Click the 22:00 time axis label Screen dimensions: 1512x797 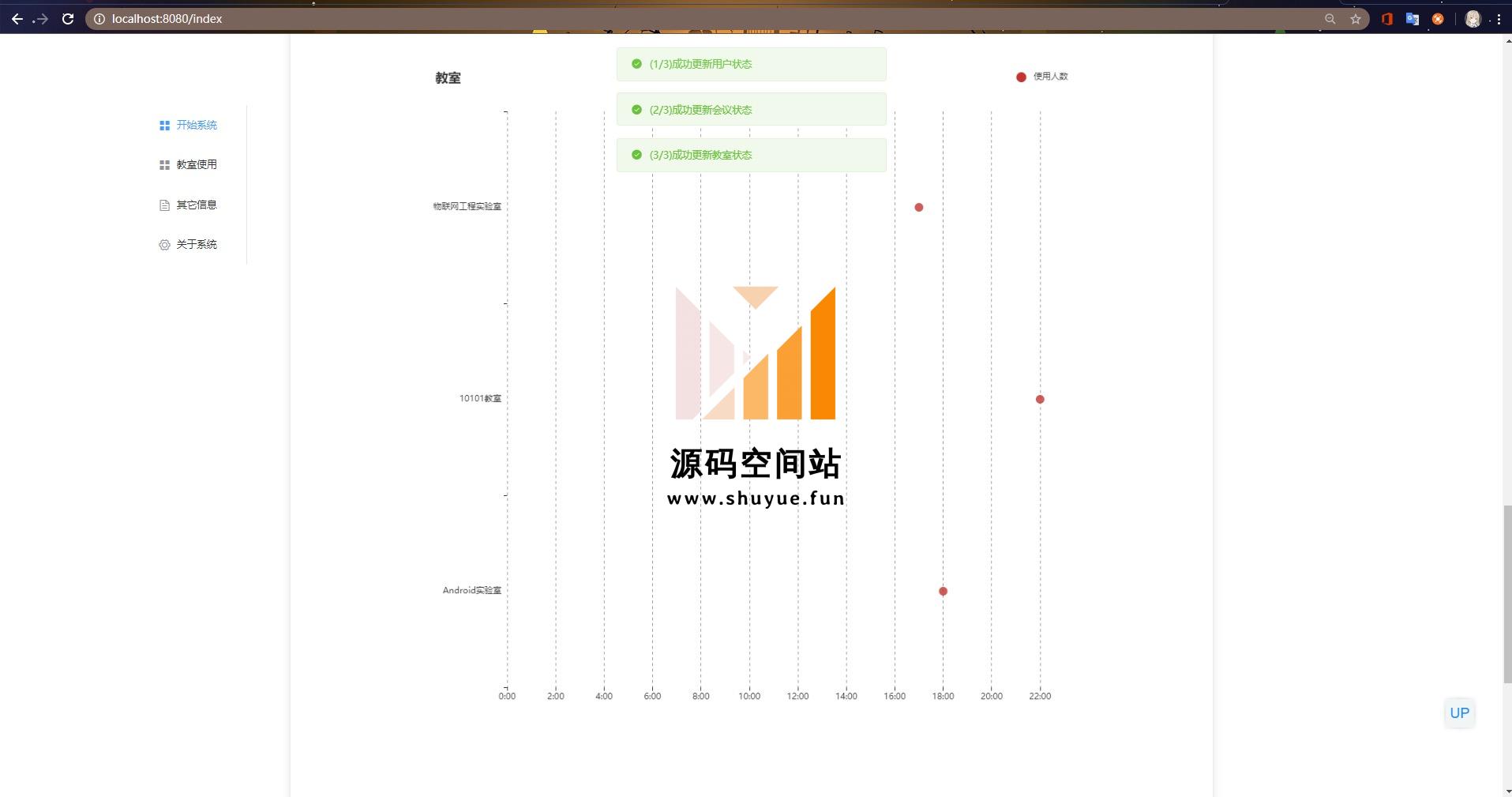click(x=1040, y=696)
